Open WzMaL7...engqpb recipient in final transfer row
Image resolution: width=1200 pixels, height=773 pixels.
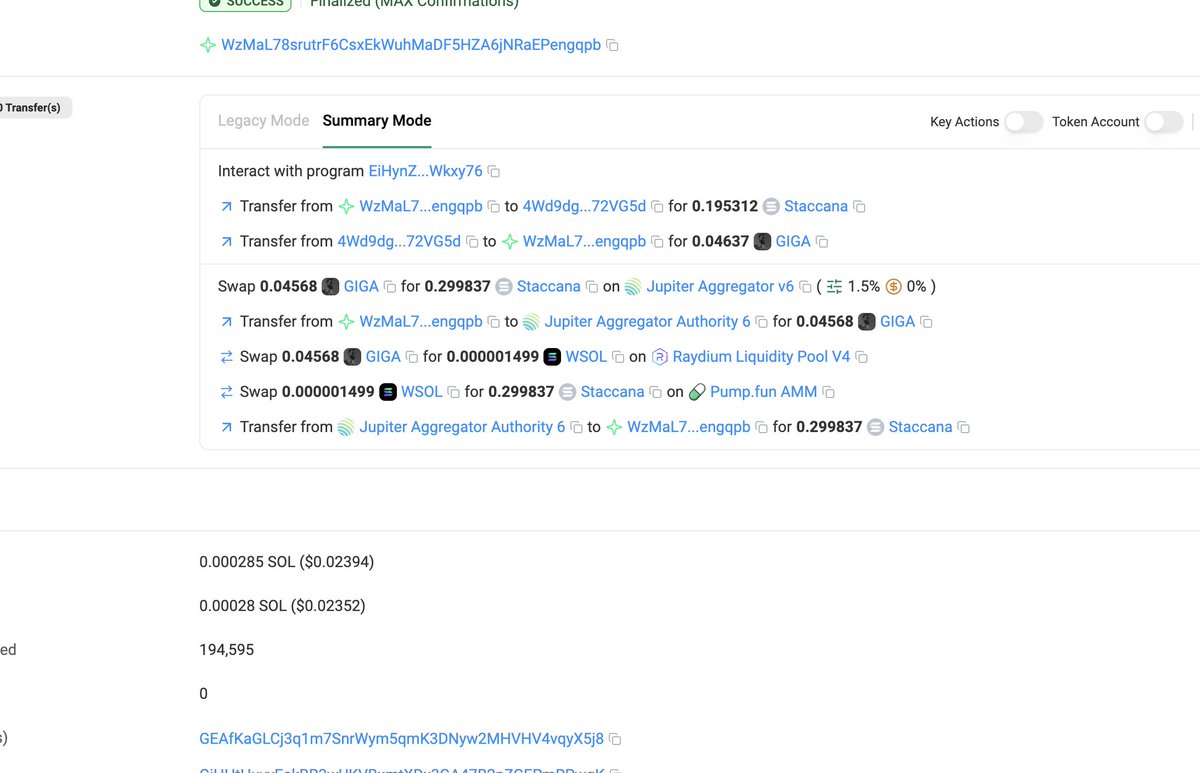pos(689,426)
